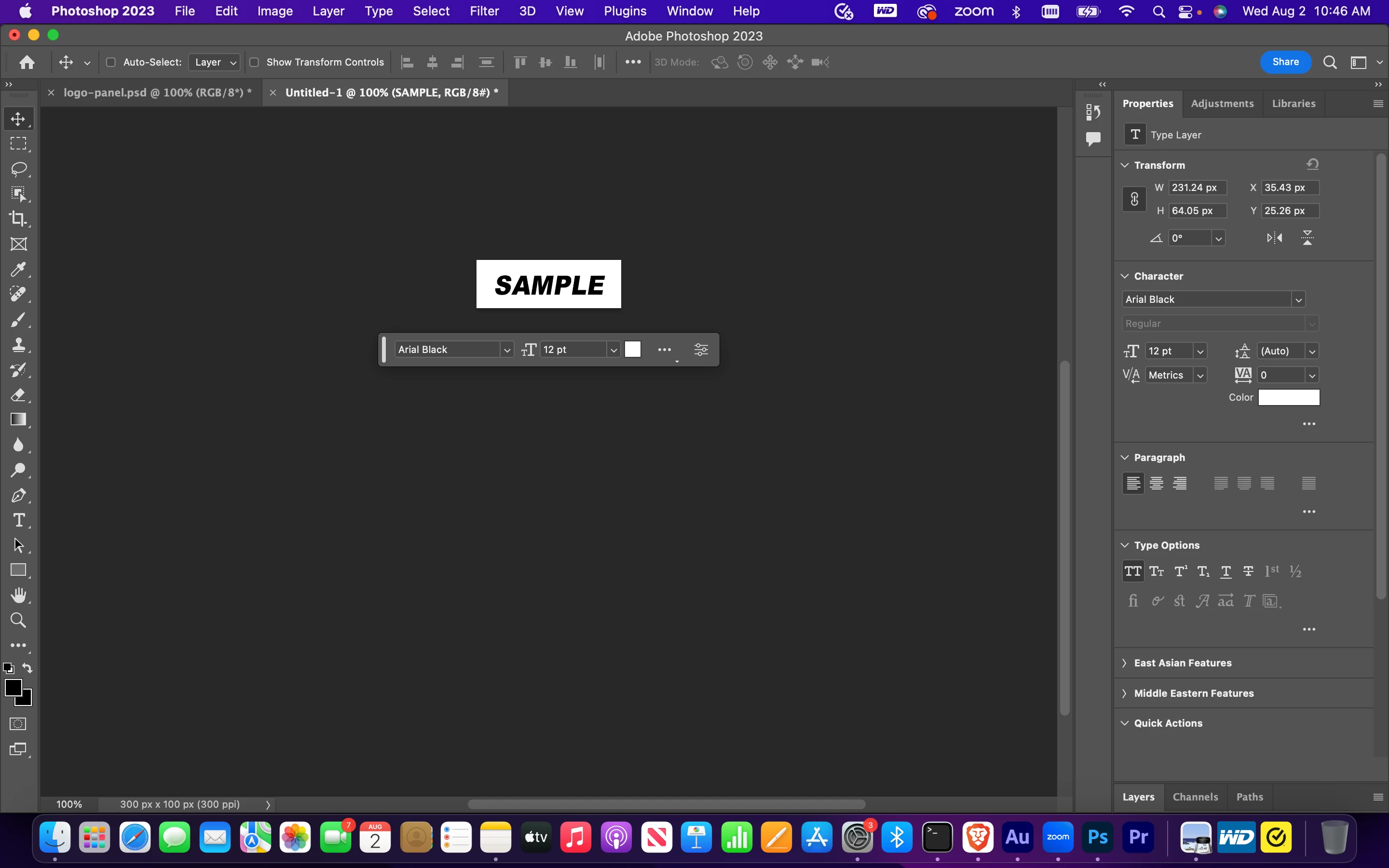The height and width of the screenshot is (868, 1389).
Task: Toggle the All Caps type option
Action: click(x=1132, y=571)
